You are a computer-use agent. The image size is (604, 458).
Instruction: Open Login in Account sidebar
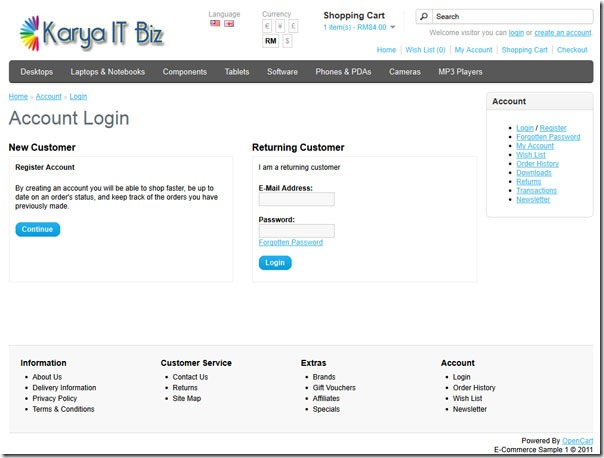(x=525, y=128)
